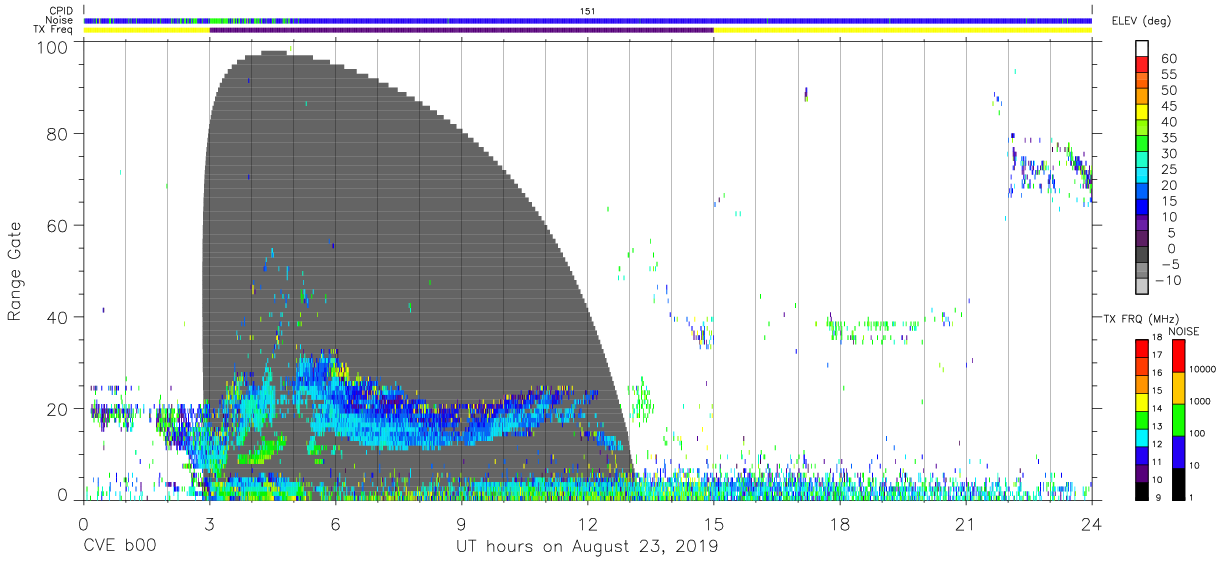Click the 24 tick on the UT hours axis
Viewport: 1228px width, 567px height.
[x=1092, y=524]
